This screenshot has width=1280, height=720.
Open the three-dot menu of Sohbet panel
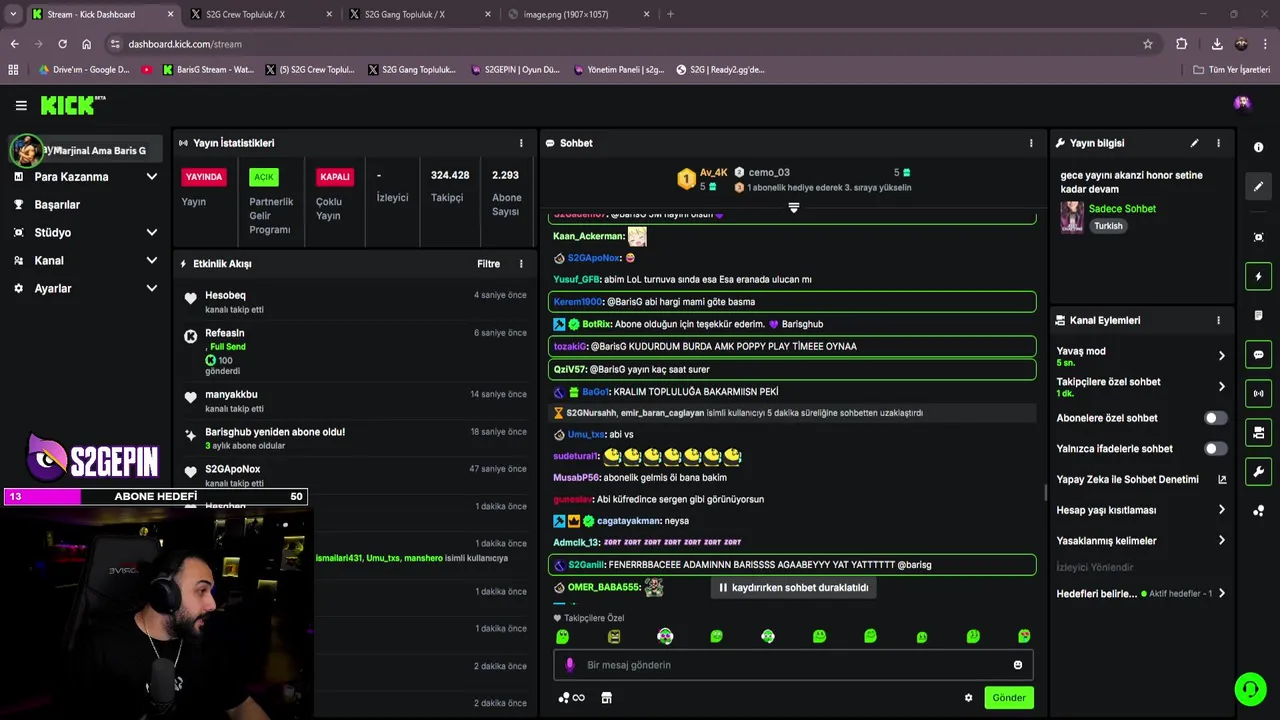click(1031, 143)
